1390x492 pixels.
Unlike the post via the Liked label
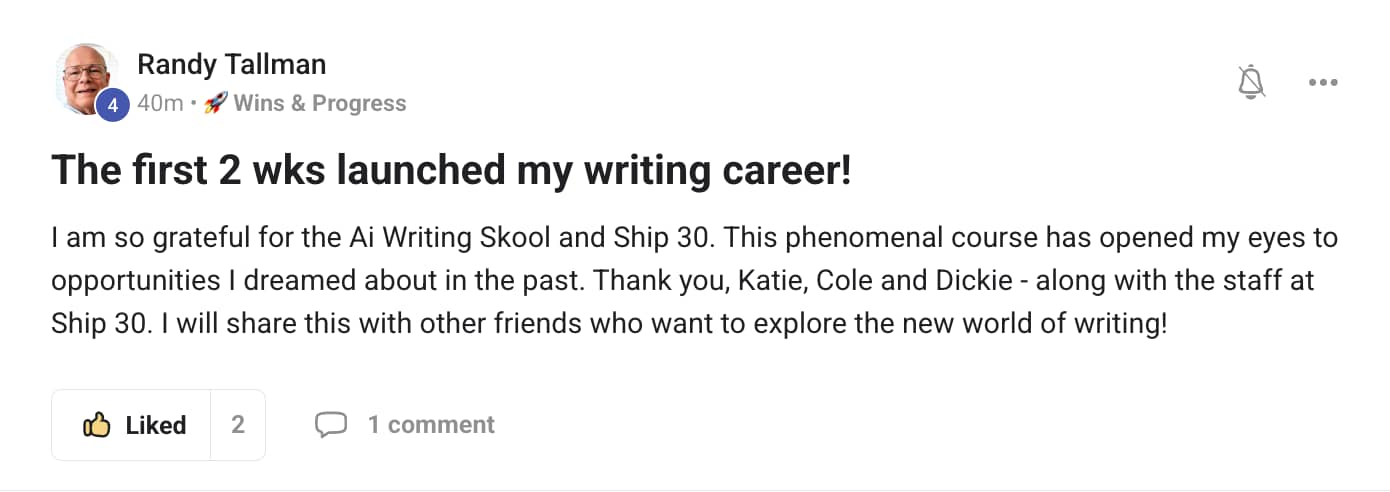coord(156,425)
